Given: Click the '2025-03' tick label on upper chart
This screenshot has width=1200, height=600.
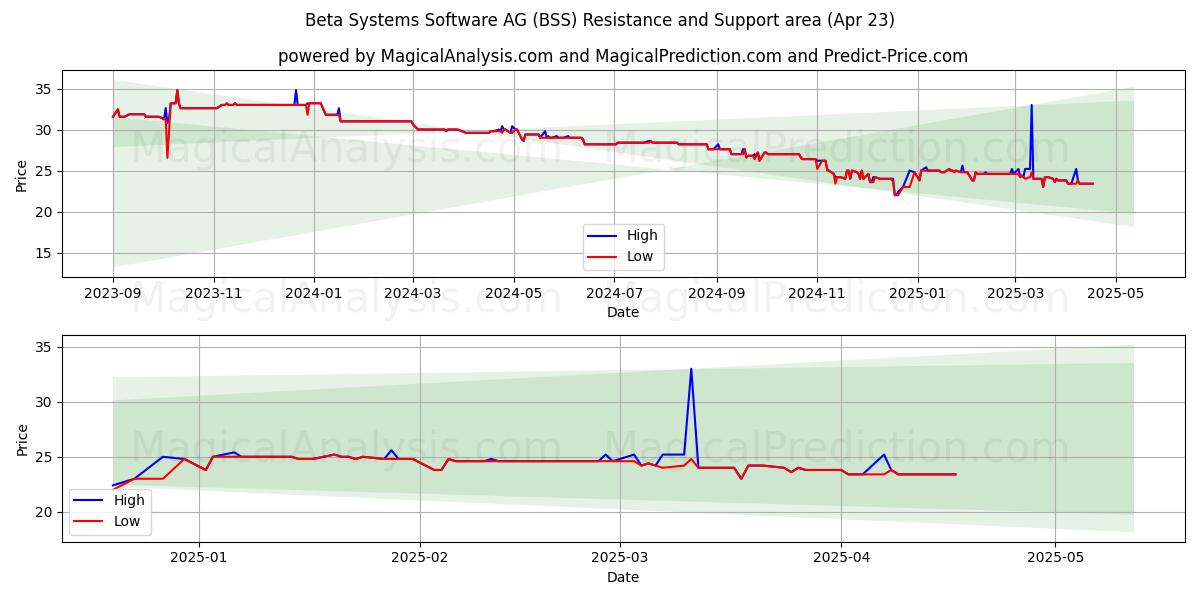Looking at the screenshot, I should point(1015,295).
